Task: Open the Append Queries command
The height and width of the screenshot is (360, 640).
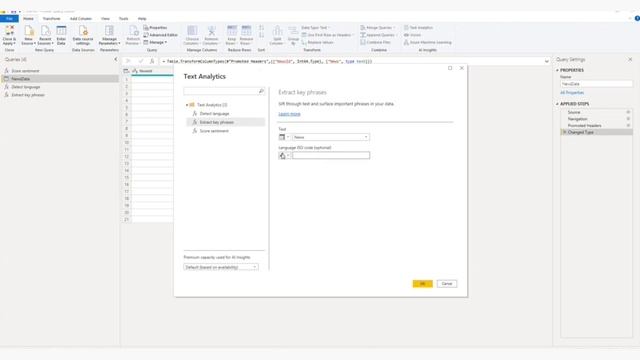Action: click(379, 35)
